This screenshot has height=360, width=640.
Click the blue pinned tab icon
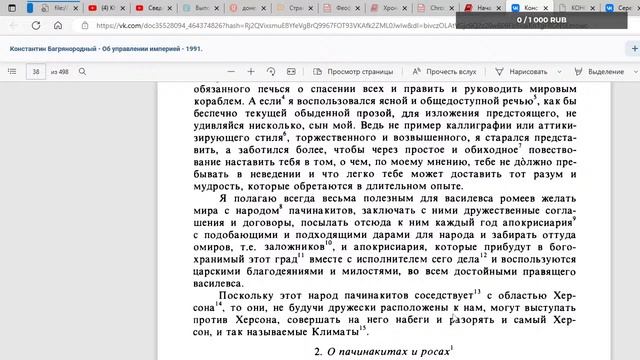click(x=30, y=8)
